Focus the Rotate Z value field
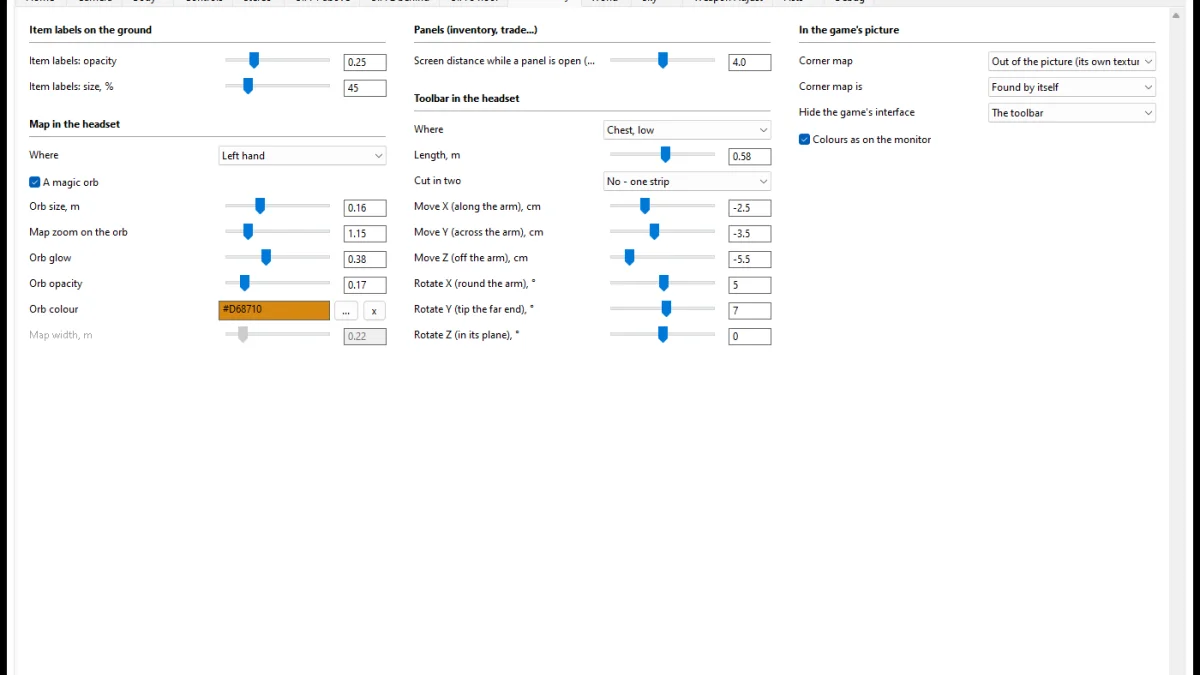 click(750, 337)
